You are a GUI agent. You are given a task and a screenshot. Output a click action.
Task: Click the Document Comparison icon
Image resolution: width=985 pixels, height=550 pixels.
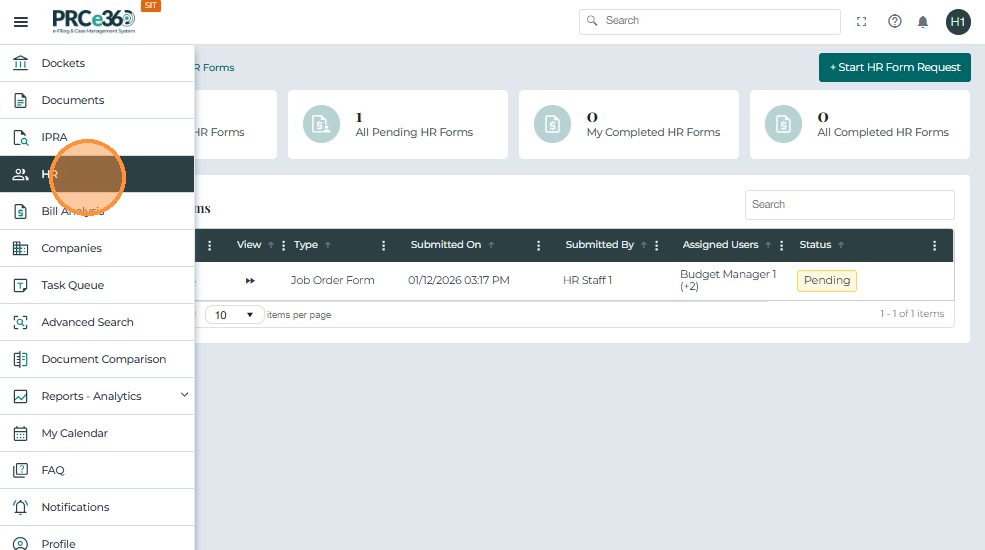pyautogui.click(x=21, y=359)
